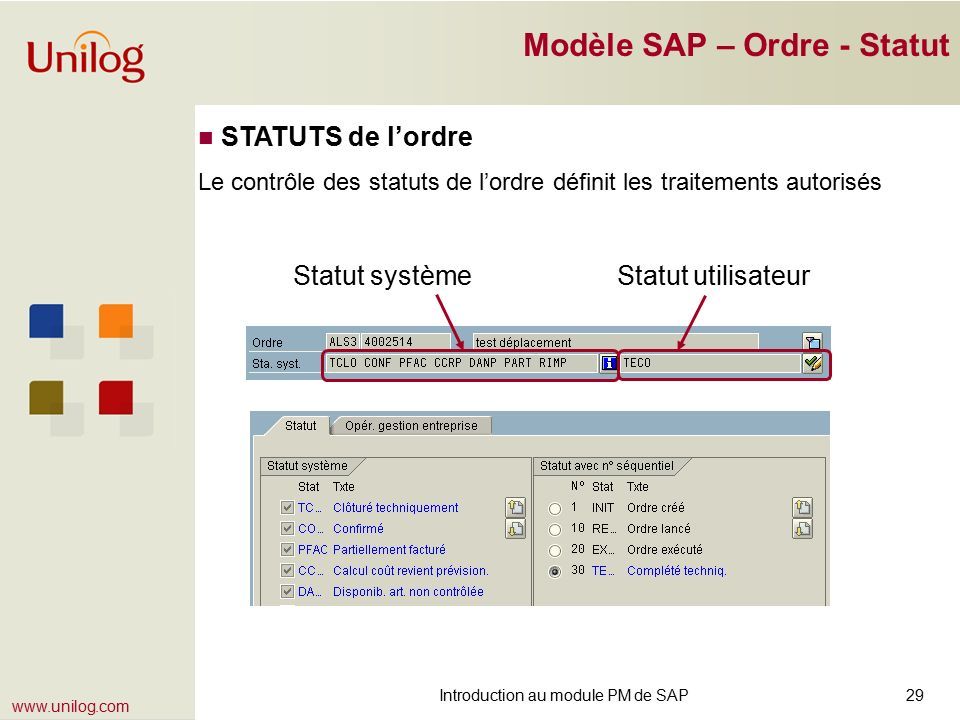Click the Introduction au module PM de SAP footer
This screenshot has height=720, width=960.
tap(564, 696)
